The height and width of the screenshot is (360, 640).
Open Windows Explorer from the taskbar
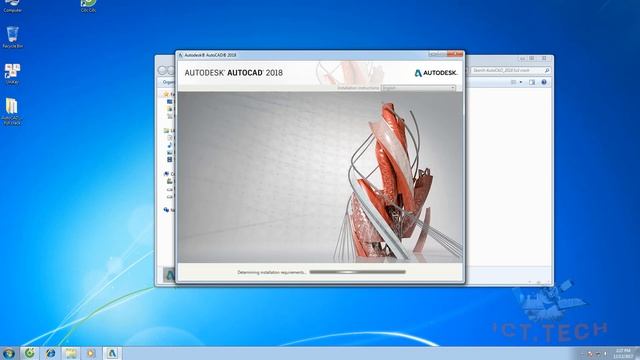pos(71,353)
